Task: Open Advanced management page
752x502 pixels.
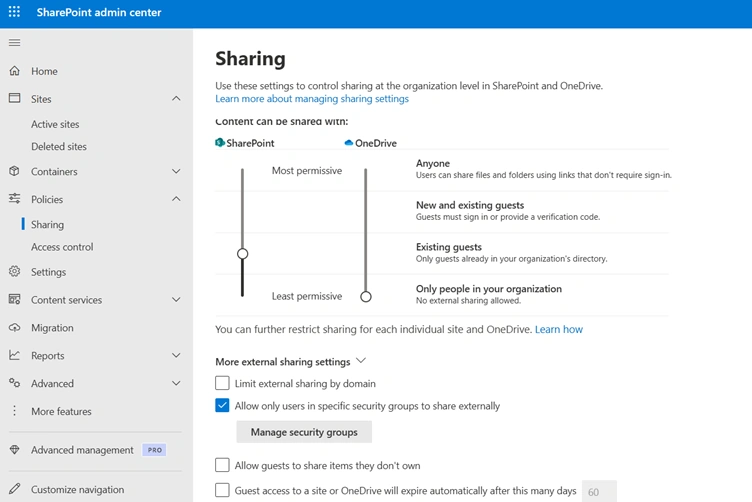Action: [x=82, y=450]
